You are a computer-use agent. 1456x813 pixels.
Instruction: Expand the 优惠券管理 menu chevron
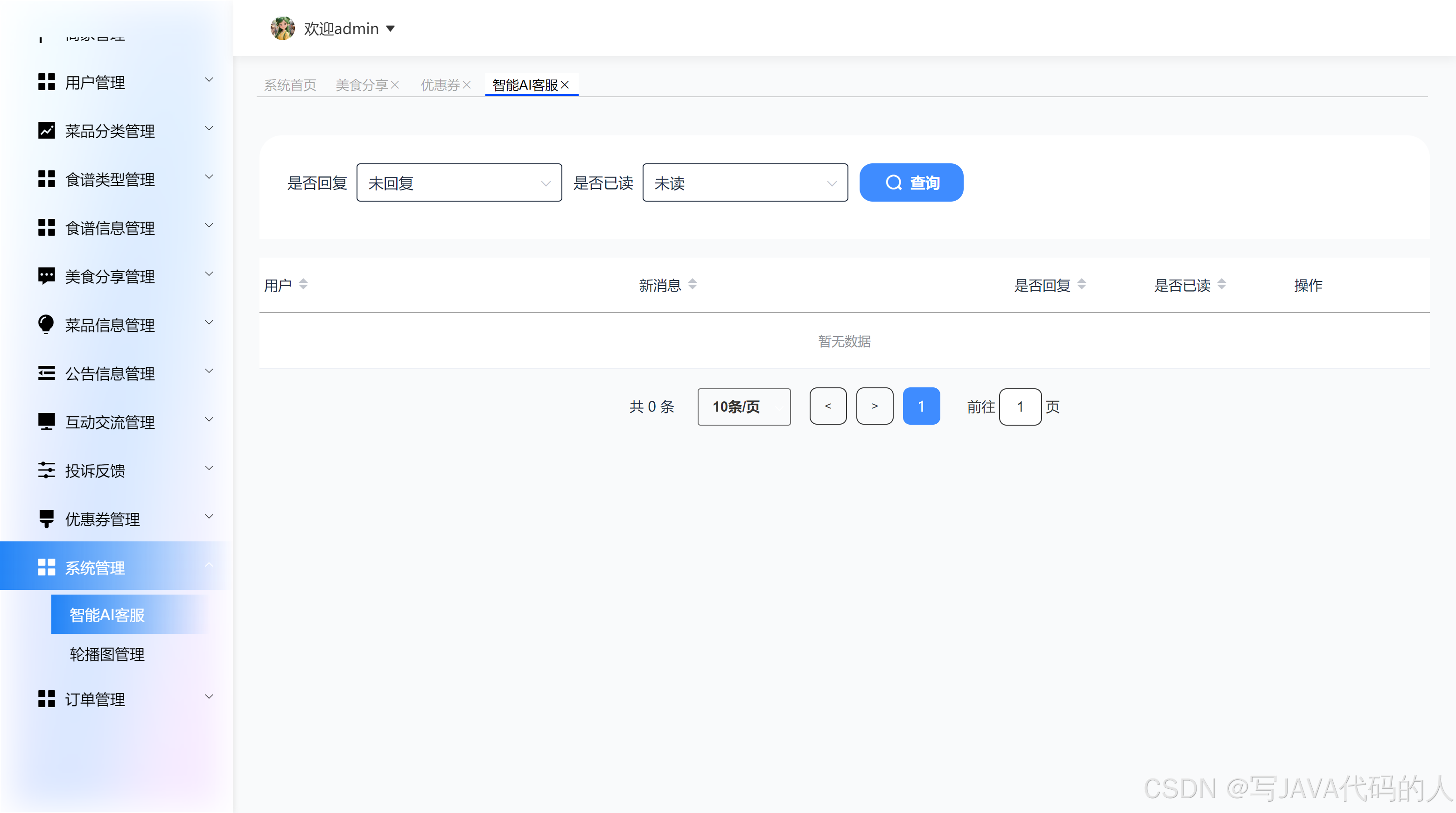(x=209, y=517)
